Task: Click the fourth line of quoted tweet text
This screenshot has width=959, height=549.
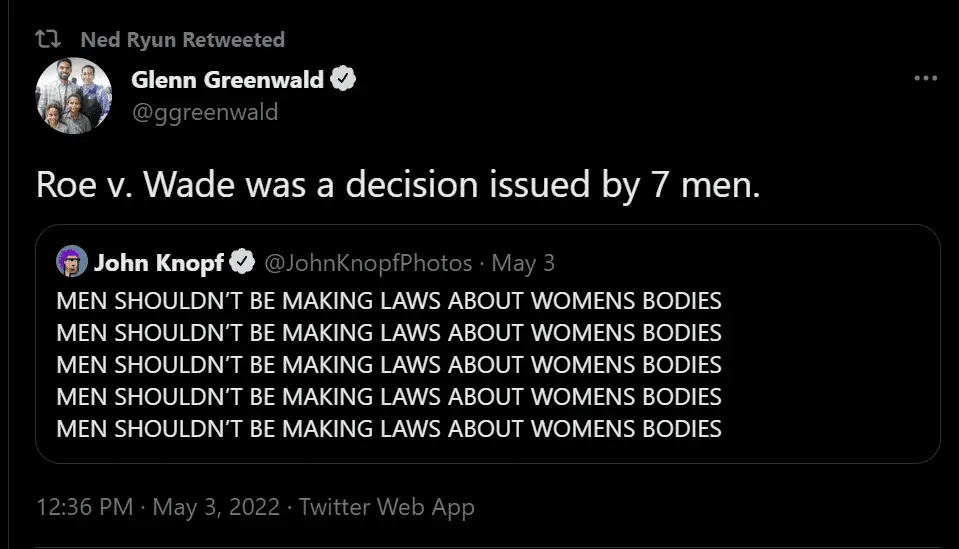Action: coord(389,397)
